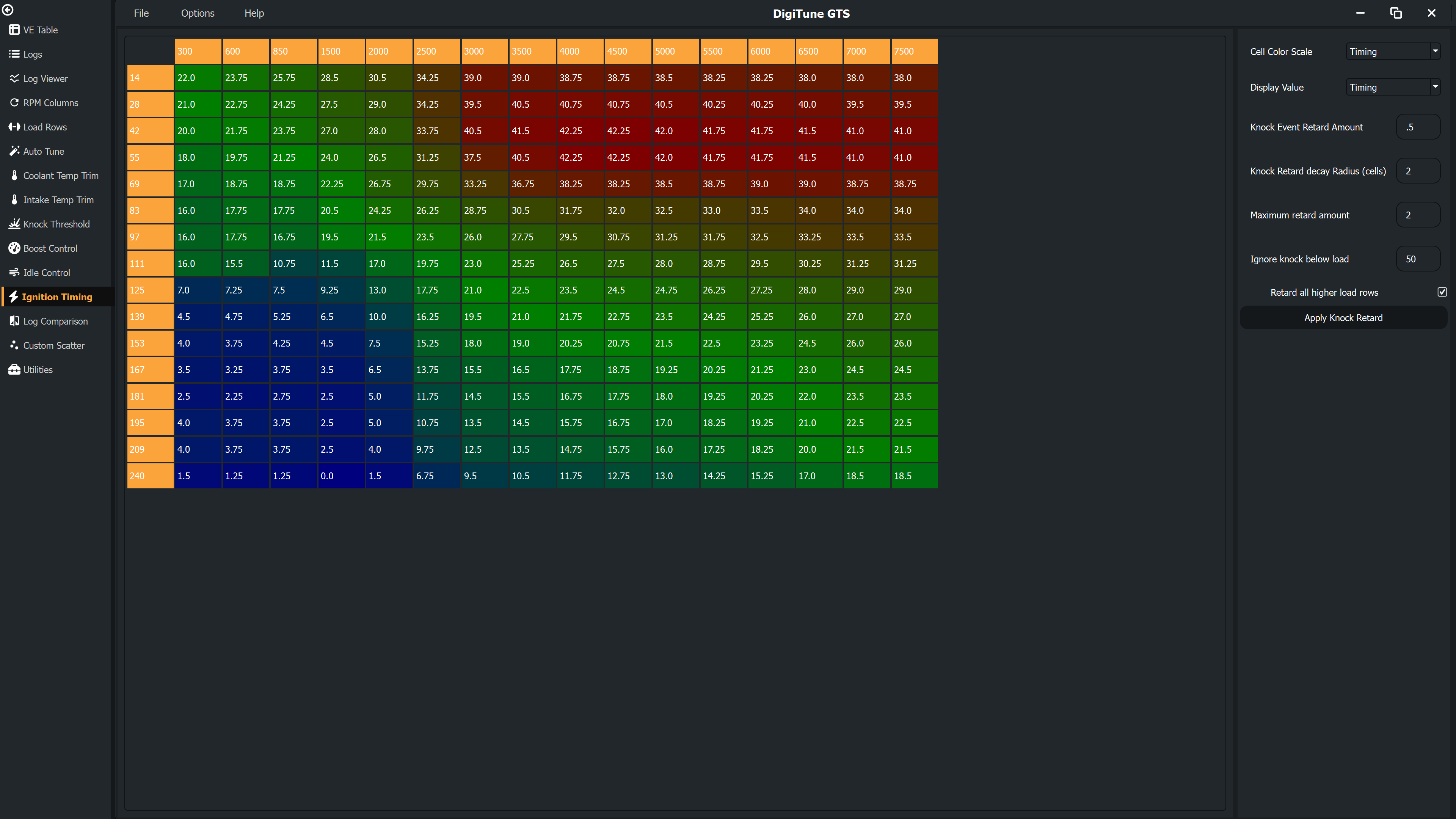
Task: Click the Log Viewer wave icon
Action: (x=14, y=78)
